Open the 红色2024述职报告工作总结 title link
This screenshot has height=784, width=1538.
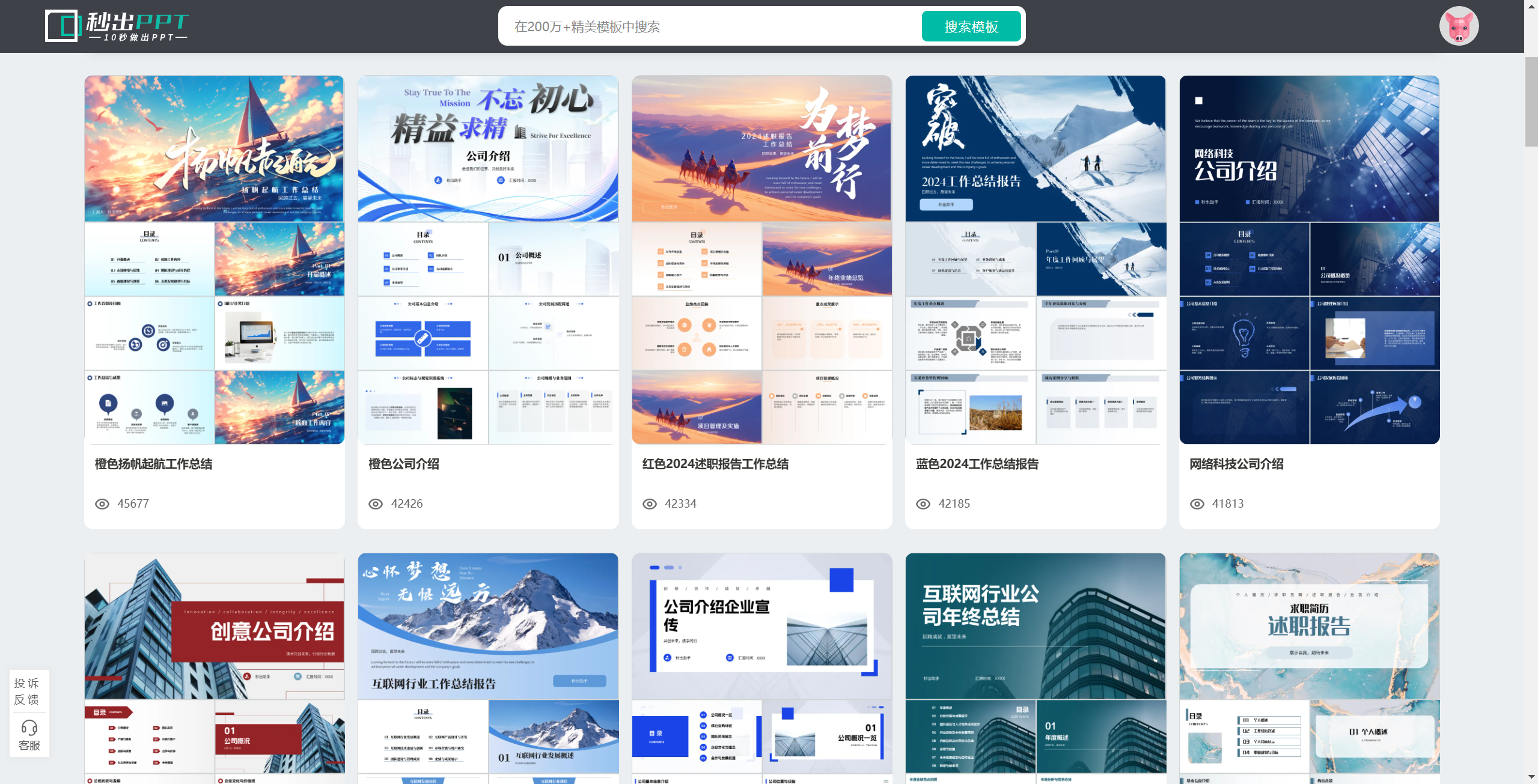point(715,464)
